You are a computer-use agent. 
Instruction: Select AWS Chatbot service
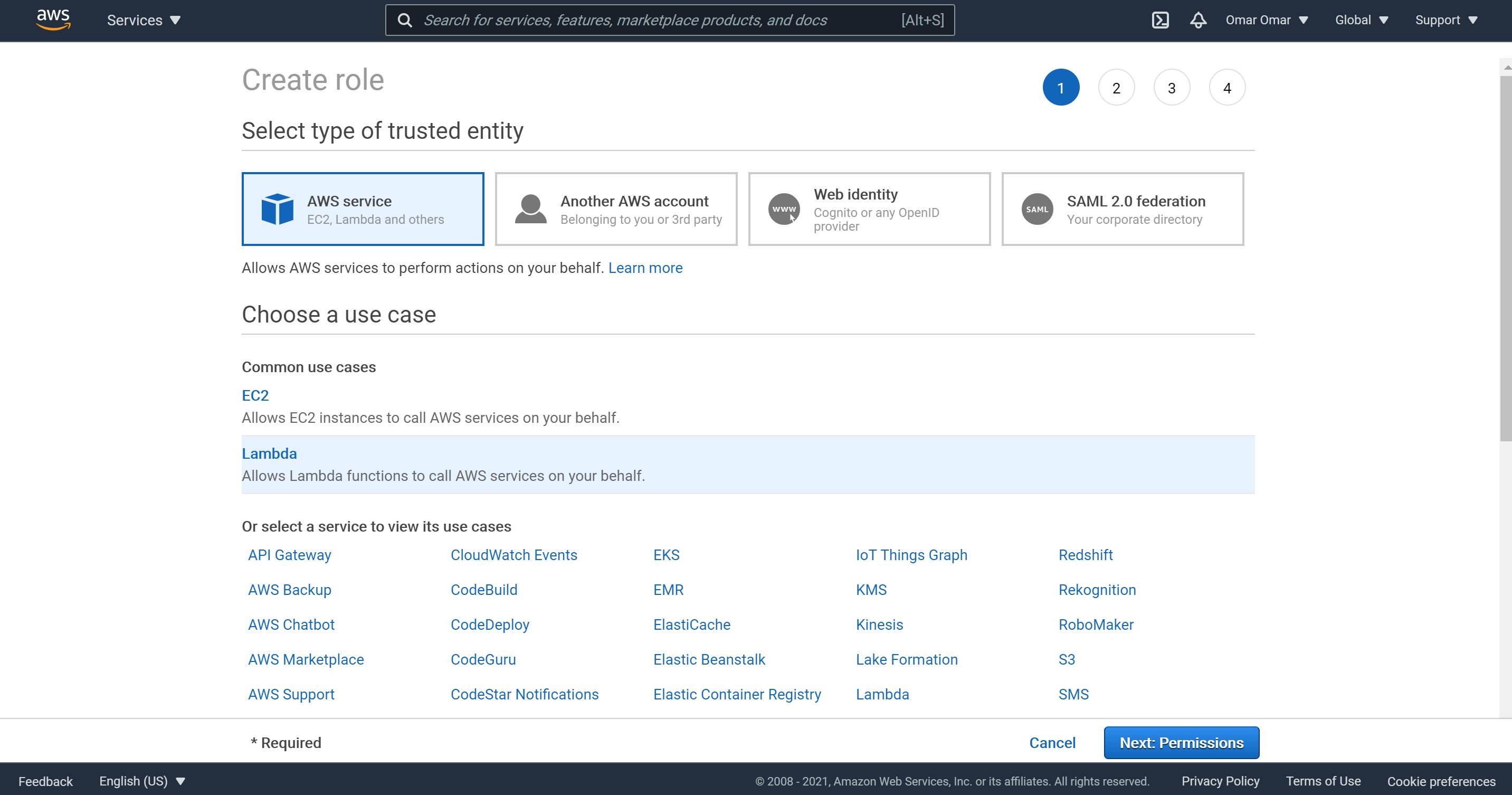coord(291,624)
